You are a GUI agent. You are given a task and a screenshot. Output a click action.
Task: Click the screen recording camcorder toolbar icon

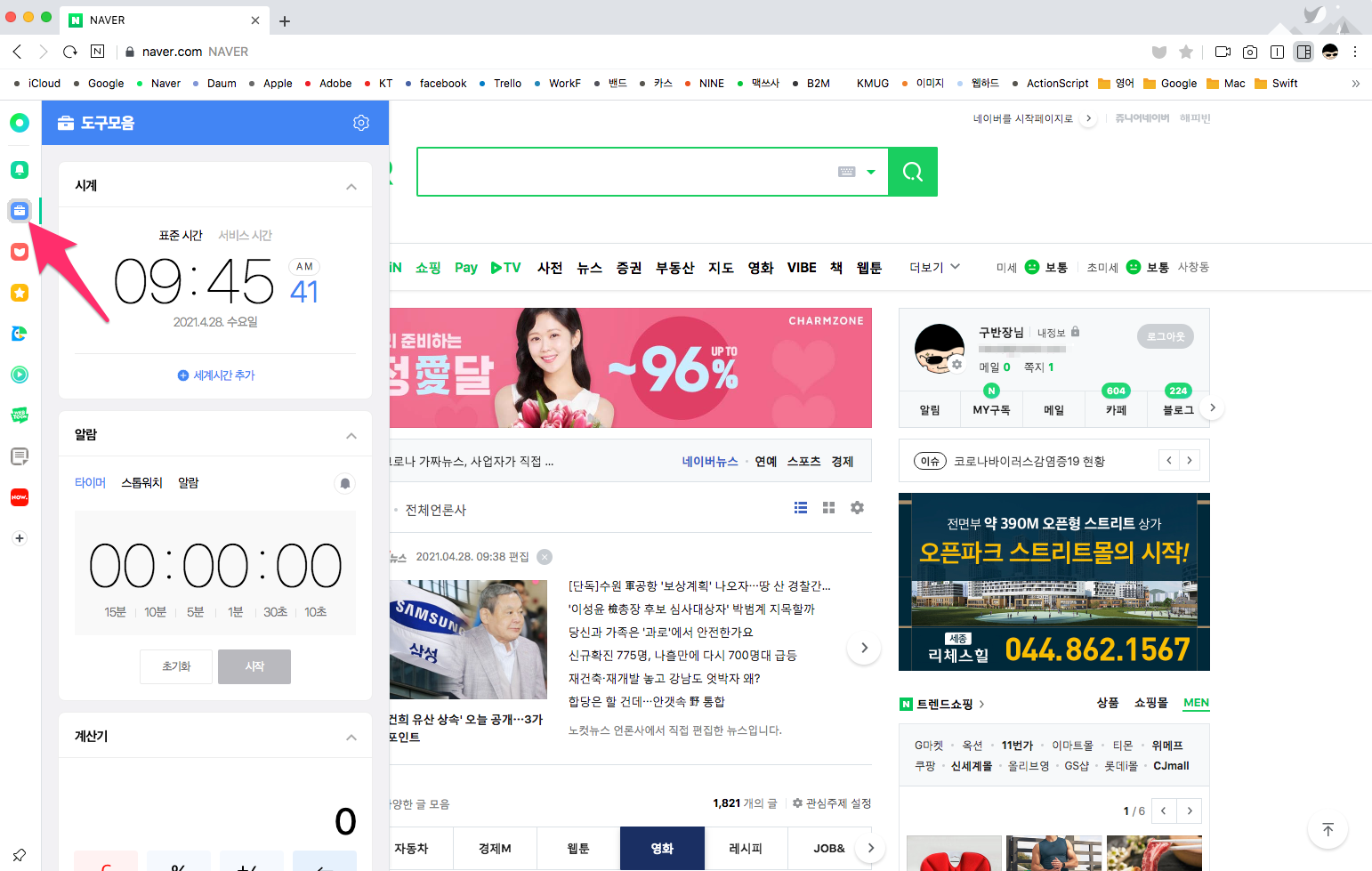pyautogui.click(x=1223, y=52)
